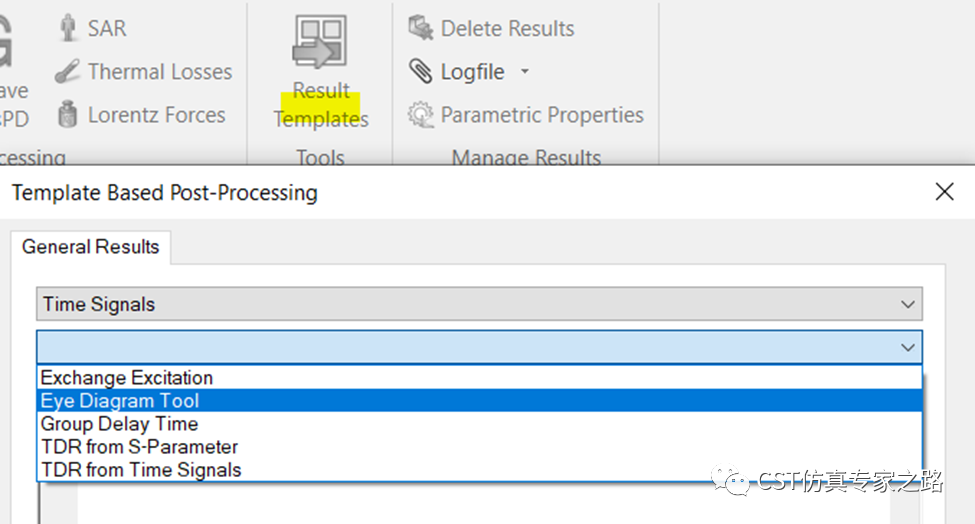Click the Parametric Properties label
975x524 pixels.
(x=542, y=115)
